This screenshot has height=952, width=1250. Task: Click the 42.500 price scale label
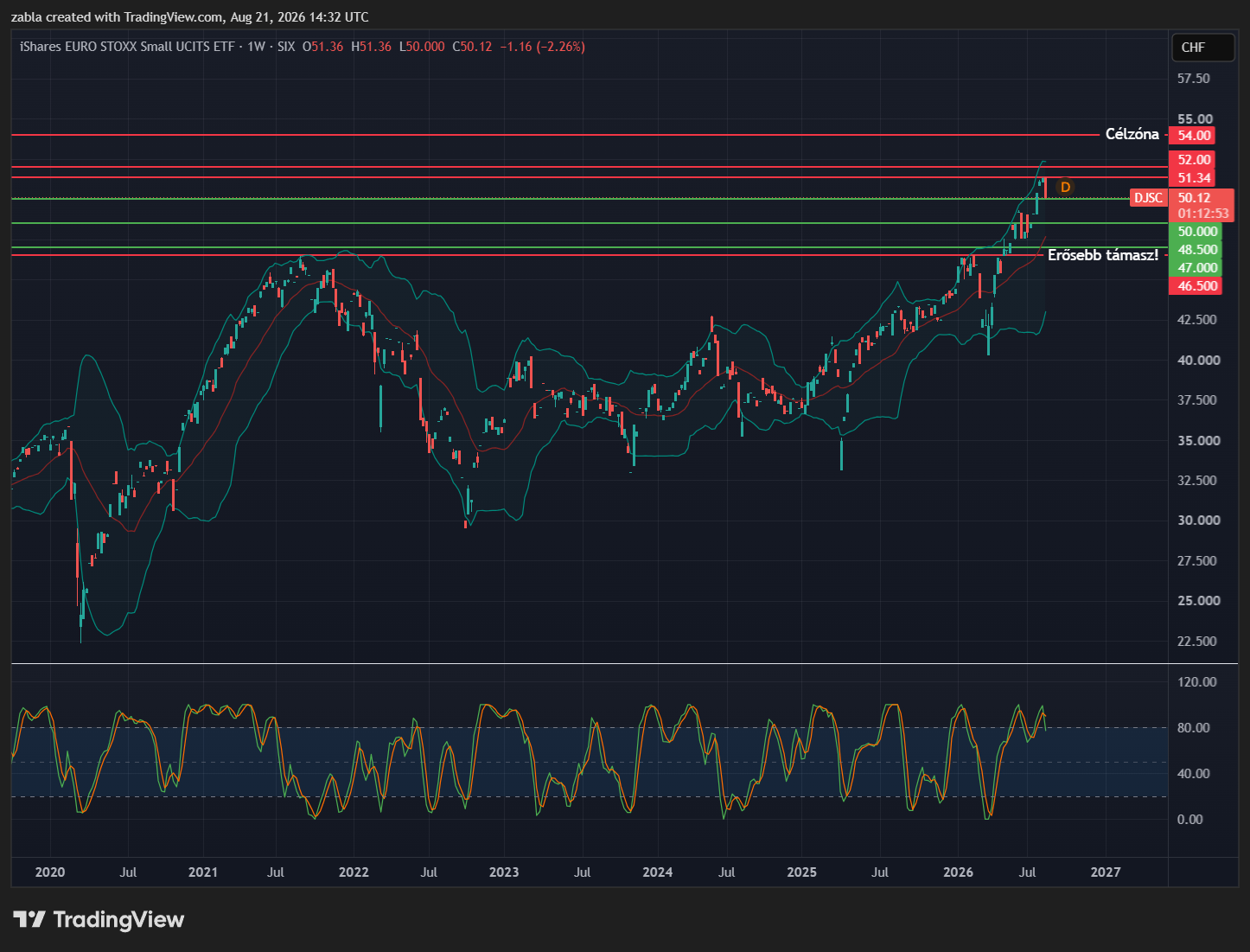pos(1198,319)
